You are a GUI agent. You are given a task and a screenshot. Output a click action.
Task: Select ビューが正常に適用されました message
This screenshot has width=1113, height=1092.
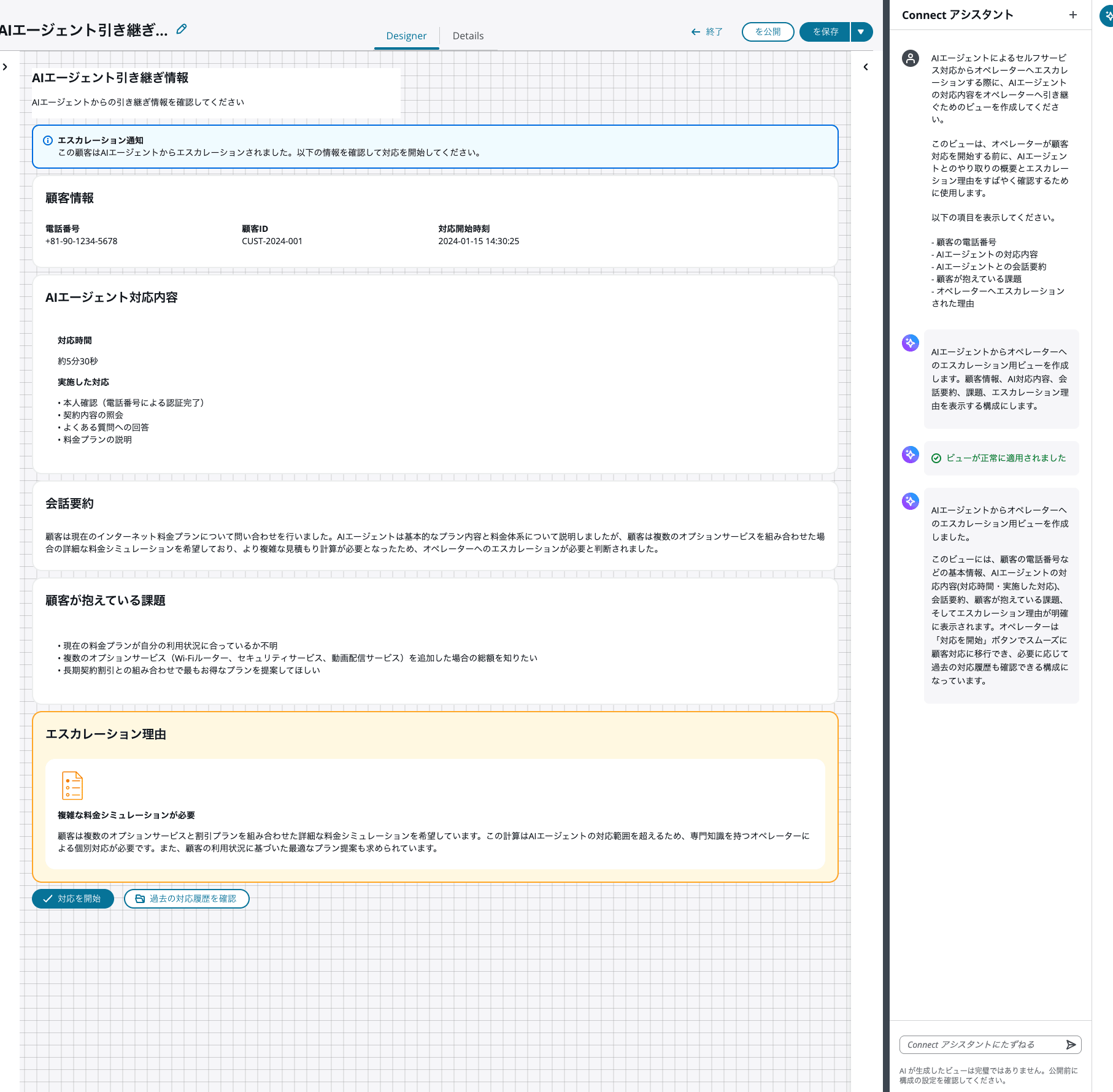pos(1006,458)
